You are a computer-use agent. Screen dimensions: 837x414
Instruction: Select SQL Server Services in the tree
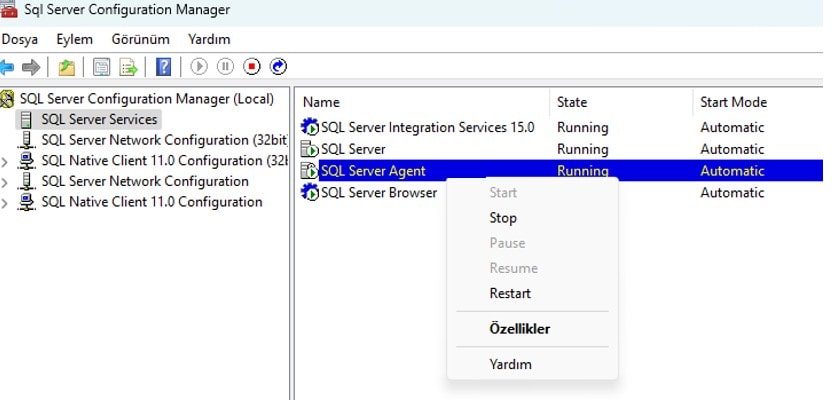coord(99,120)
